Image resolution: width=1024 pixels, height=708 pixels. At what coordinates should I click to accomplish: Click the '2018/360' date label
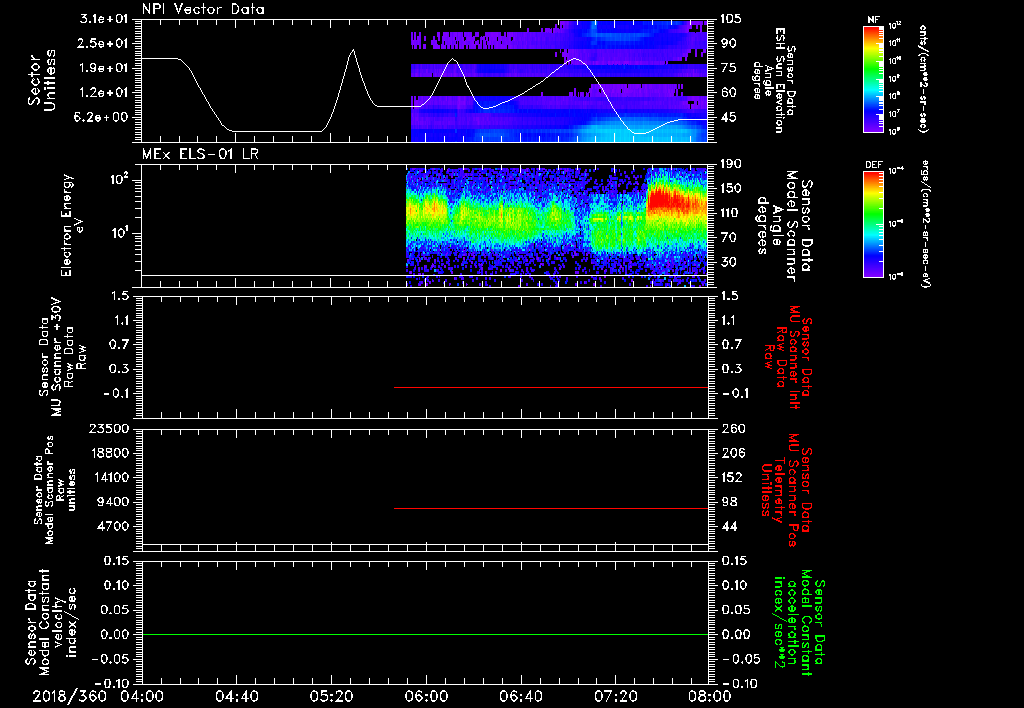(69, 696)
